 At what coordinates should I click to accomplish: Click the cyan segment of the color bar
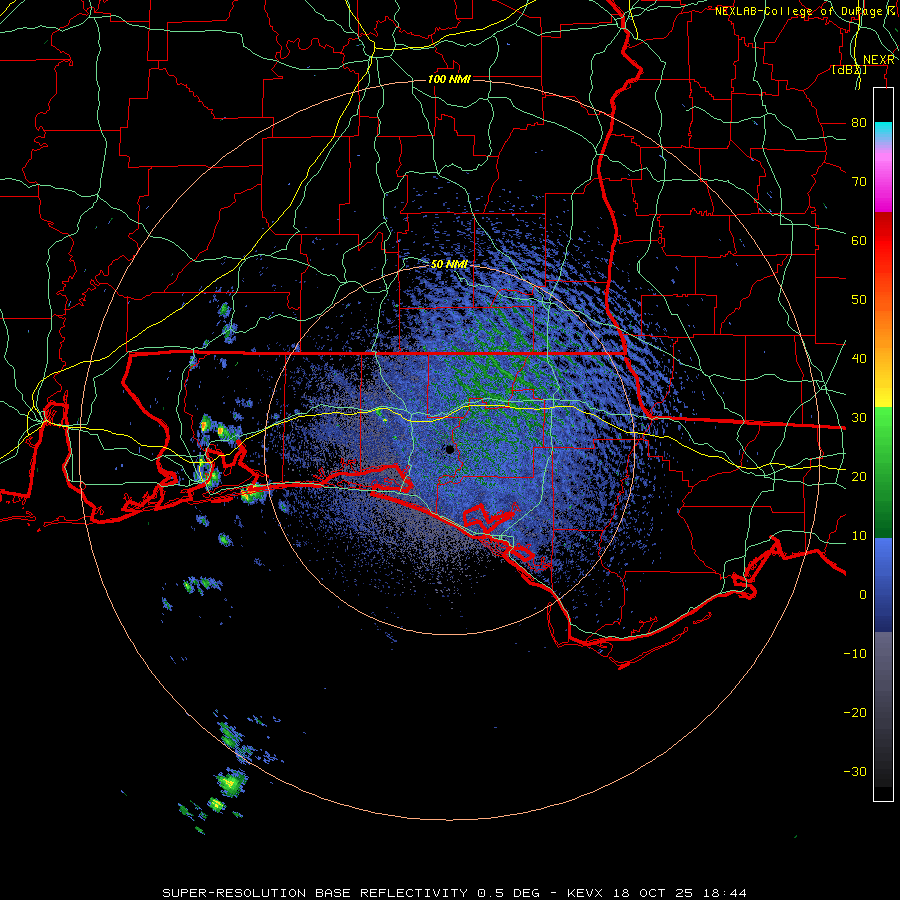pos(883,130)
